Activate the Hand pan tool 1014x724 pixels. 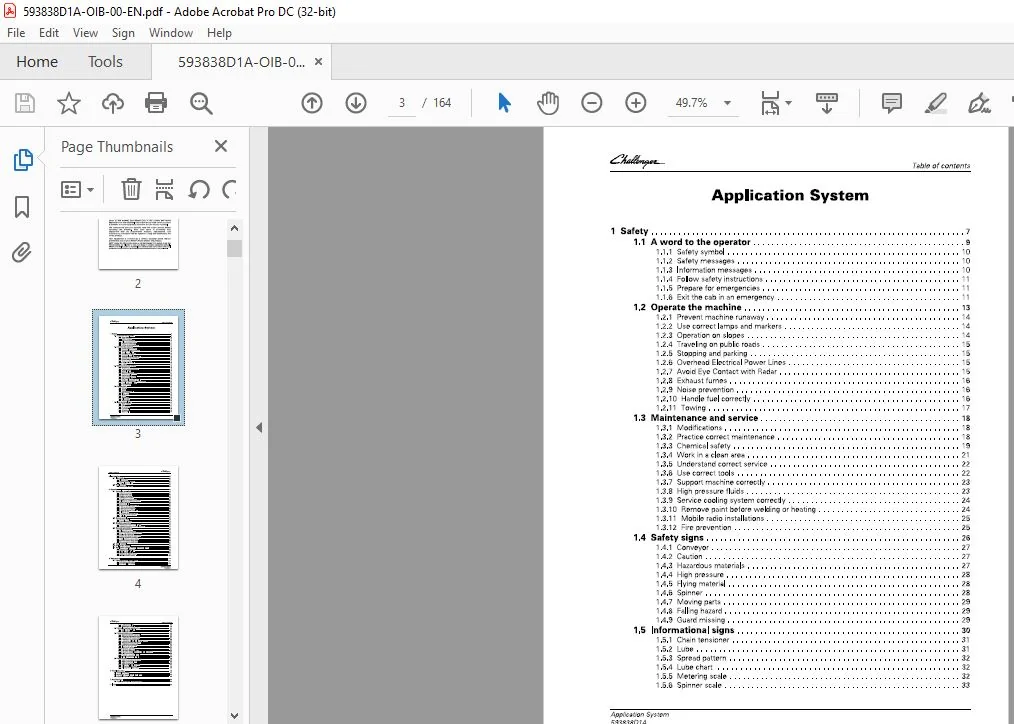(x=548, y=103)
